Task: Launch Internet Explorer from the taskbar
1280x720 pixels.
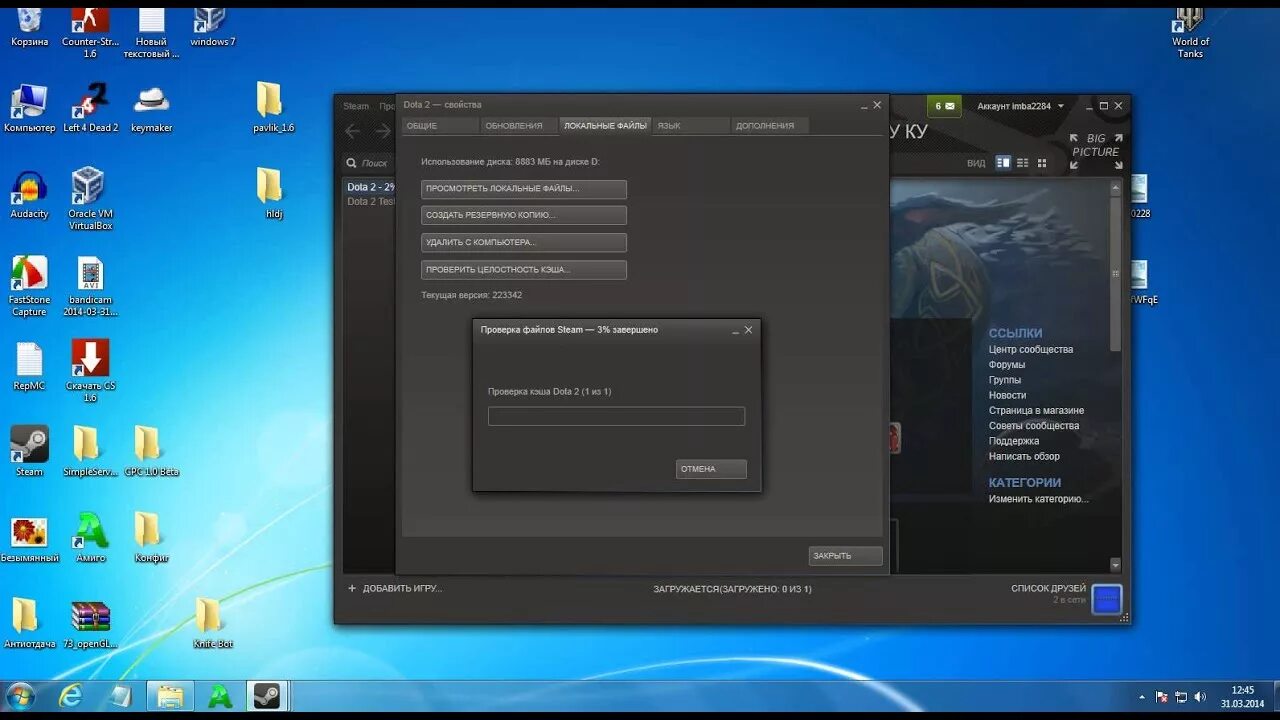Action: [x=71, y=696]
